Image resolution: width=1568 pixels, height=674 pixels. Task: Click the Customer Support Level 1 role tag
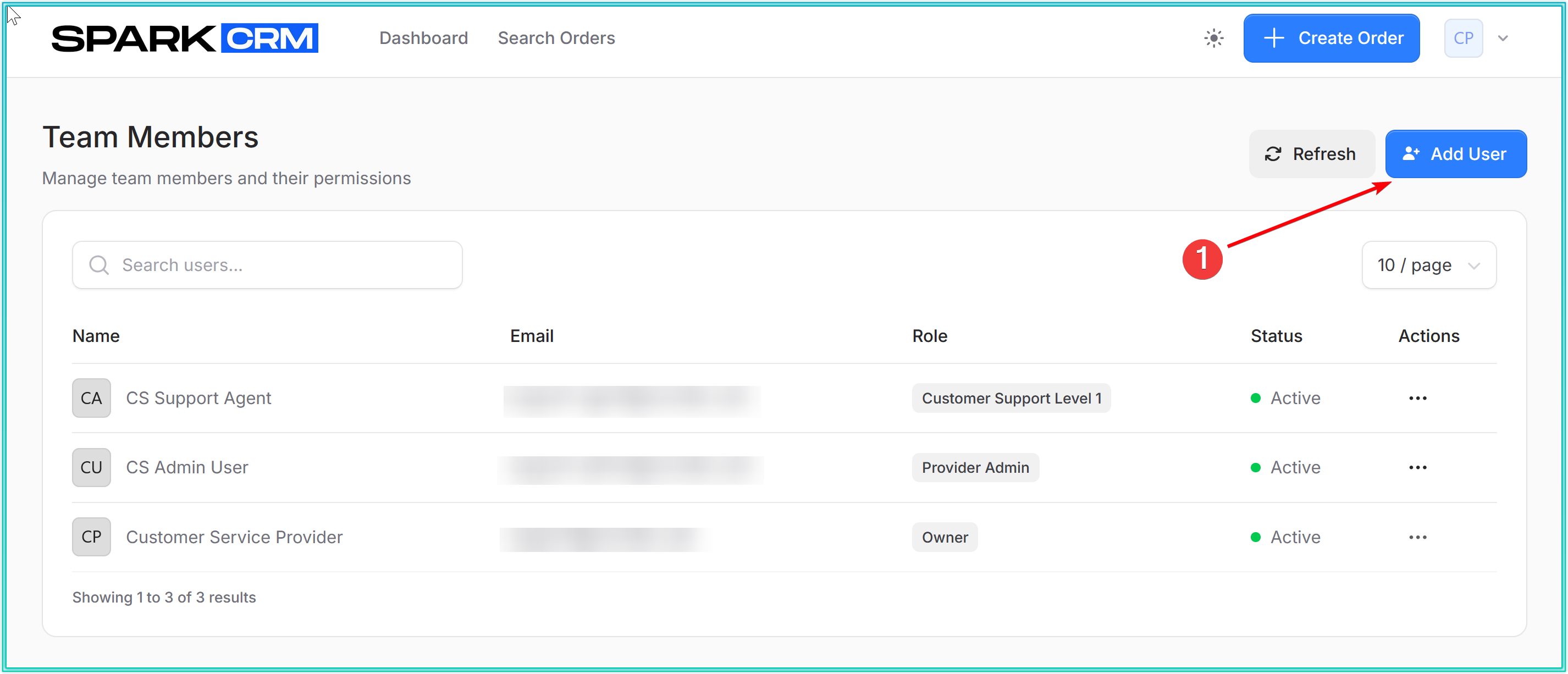tap(1011, 398)
